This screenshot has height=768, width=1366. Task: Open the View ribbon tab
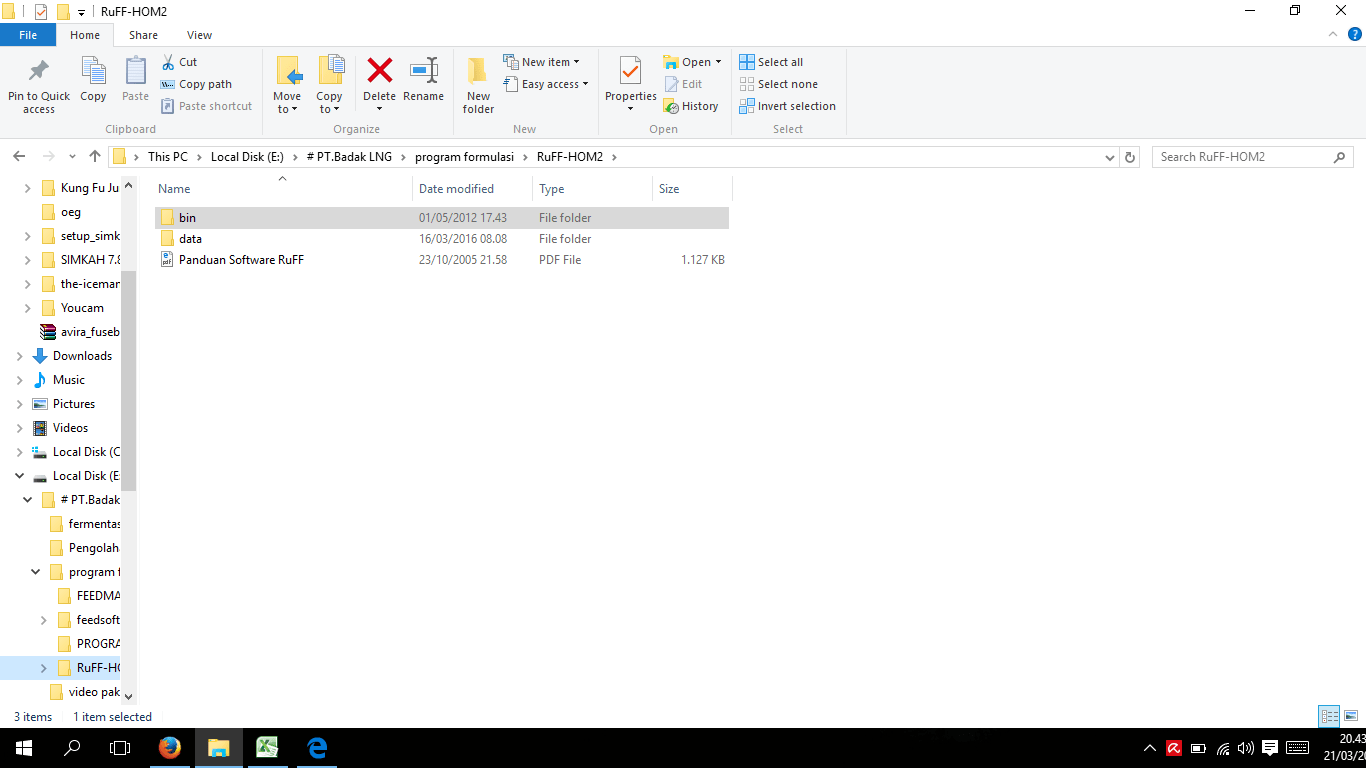pos(199,35)
